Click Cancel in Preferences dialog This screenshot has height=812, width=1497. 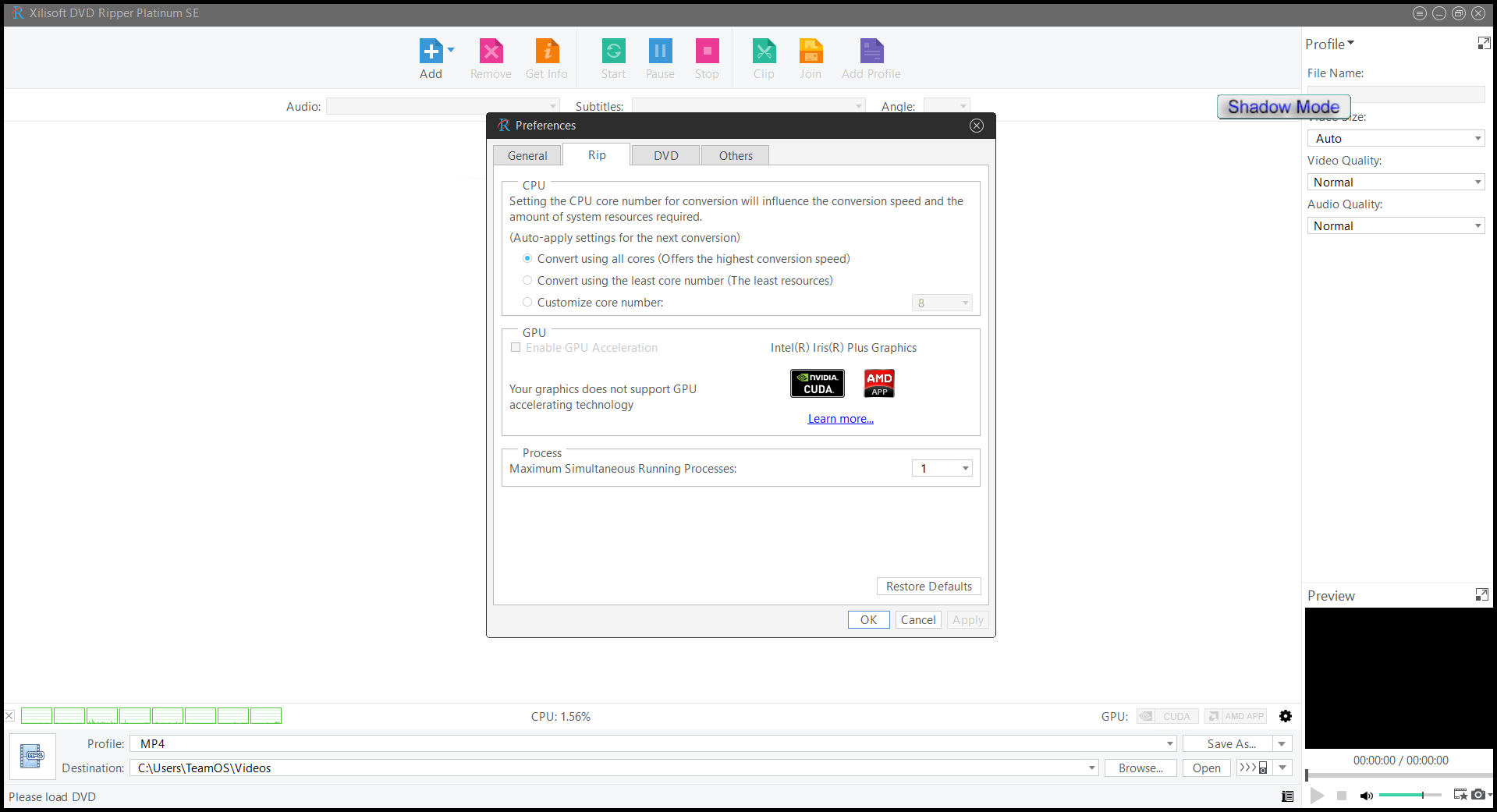[918, 620]
